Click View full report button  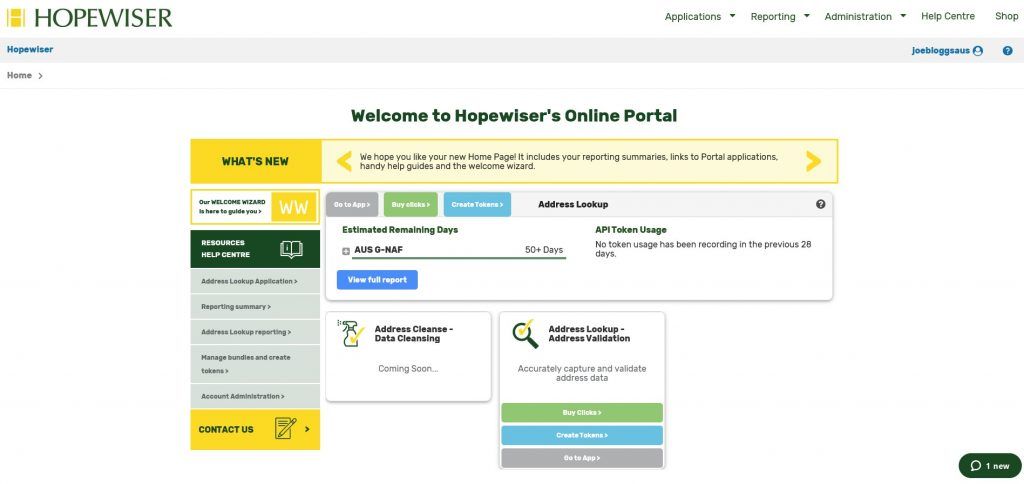click(x=377, y=280)
